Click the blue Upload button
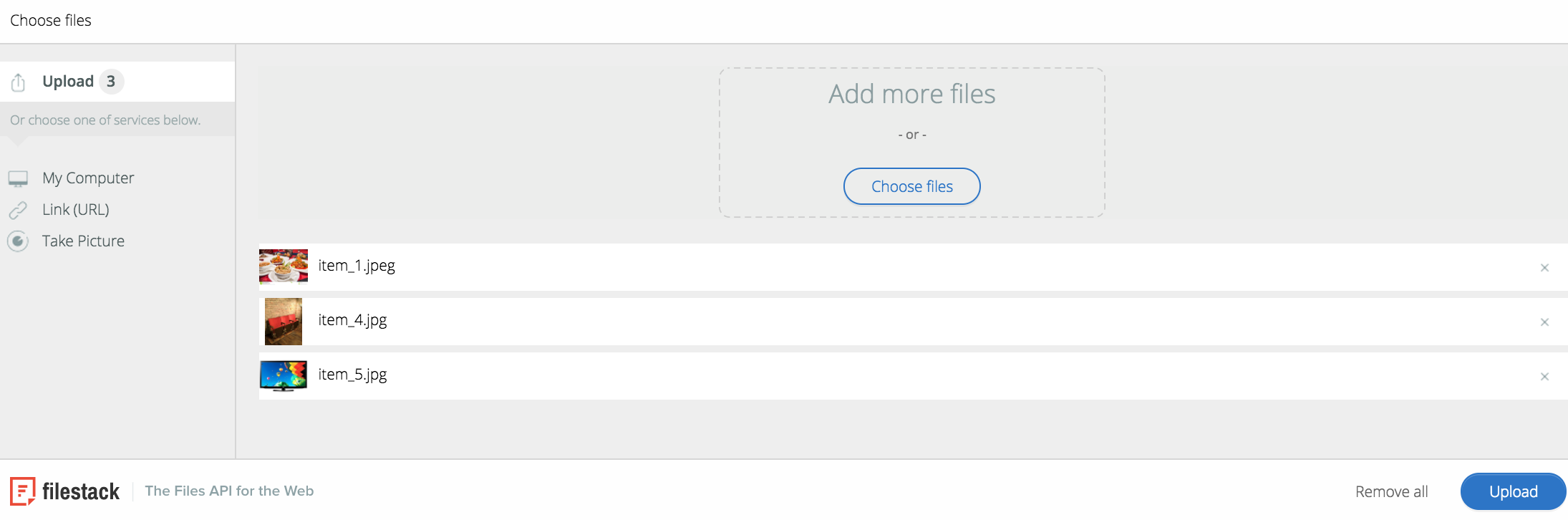This screenshot has width=1568, height=520. click(1513, 491)
